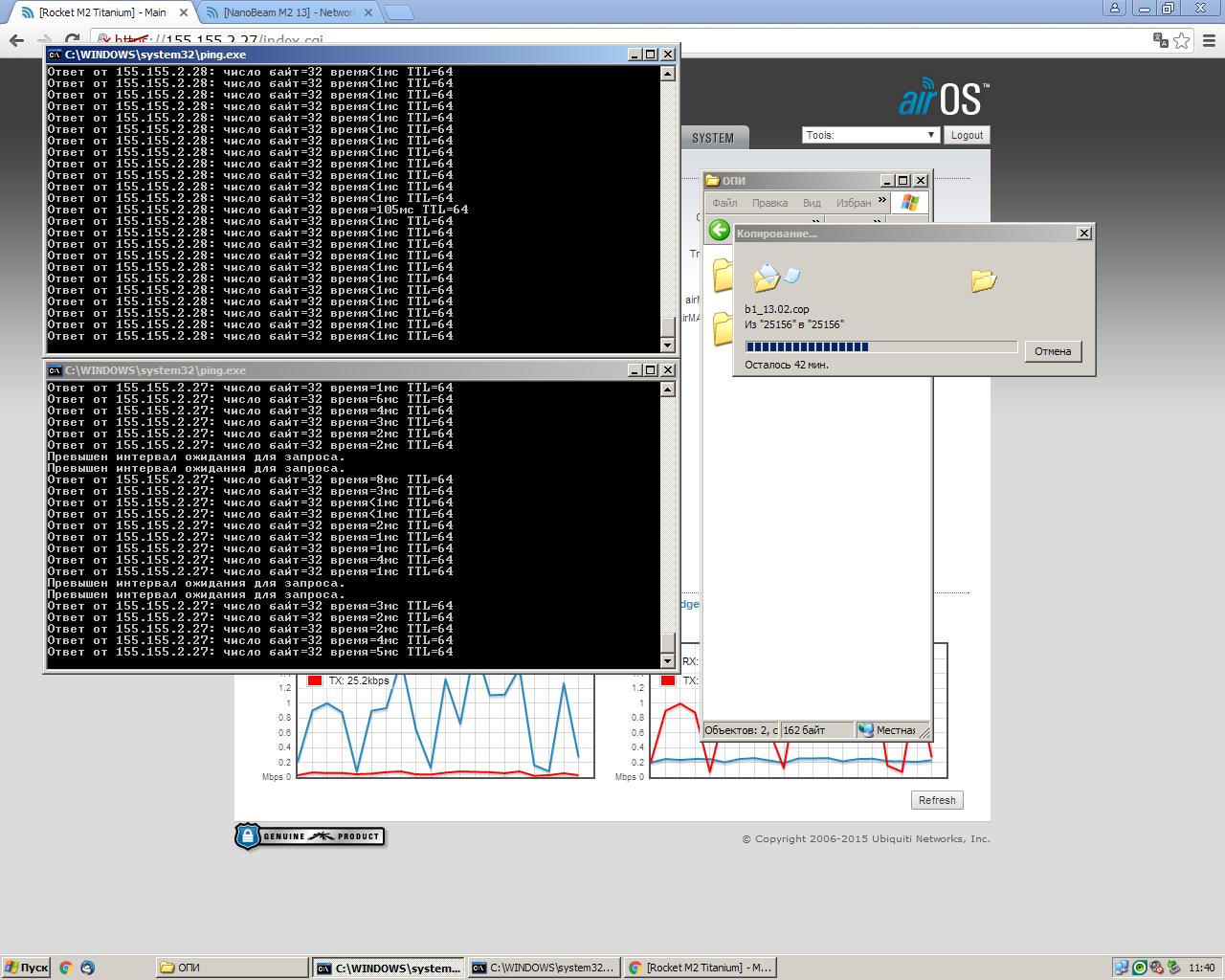Image resolution: width=1225 pixels, height=980 pixels.
Task: Close the NanoBeam M2 13 tab
Action: [368, 12]
